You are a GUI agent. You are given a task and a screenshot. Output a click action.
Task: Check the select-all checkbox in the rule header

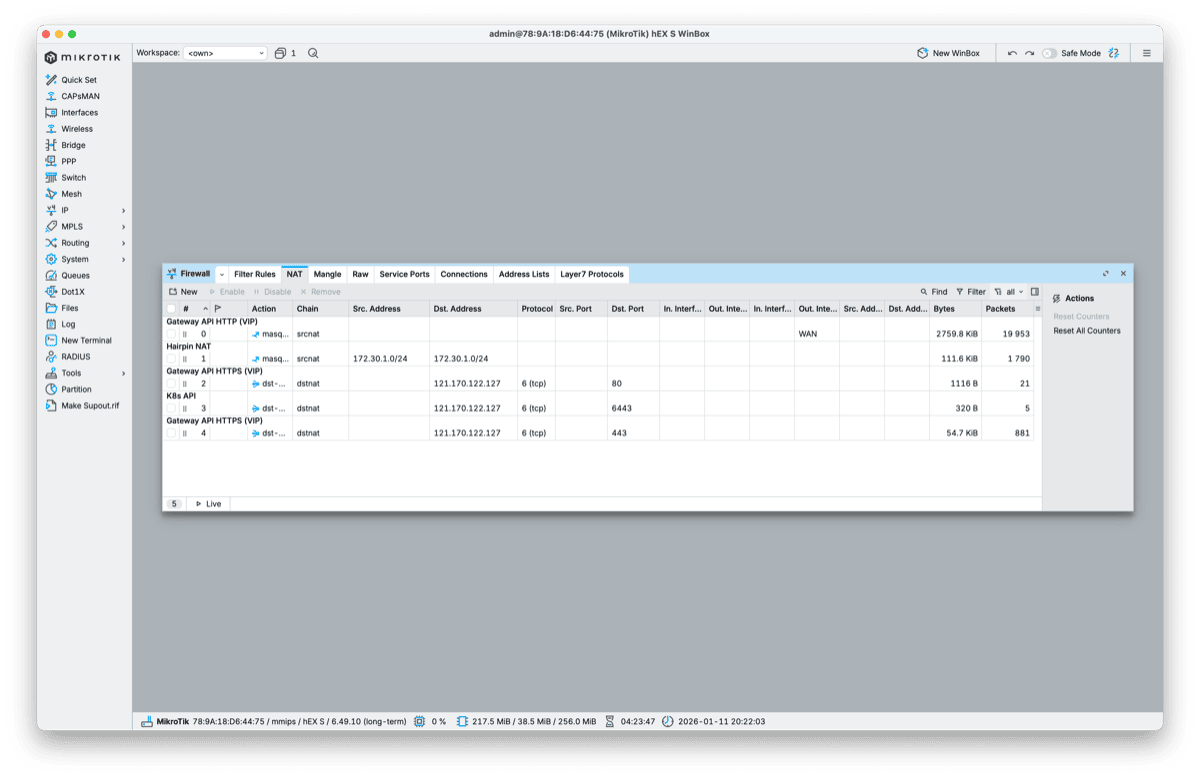172,308
